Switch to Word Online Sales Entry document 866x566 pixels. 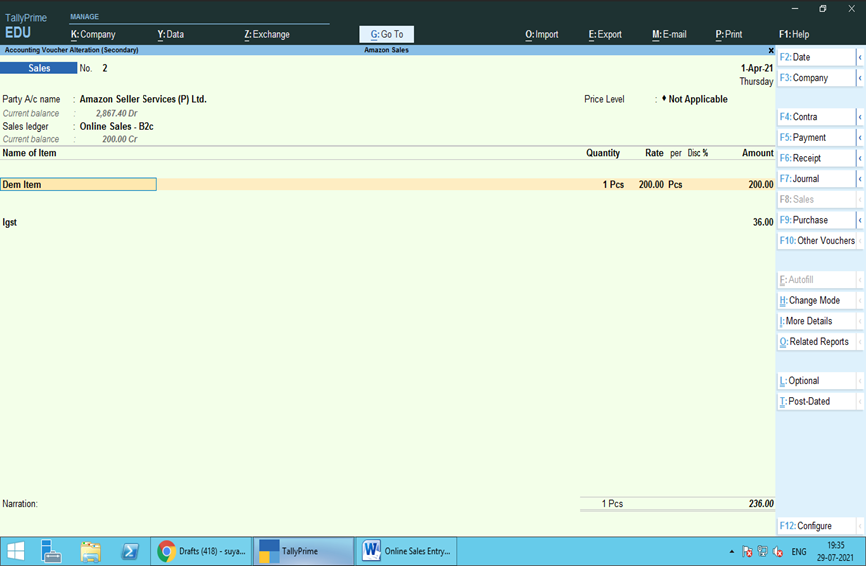(x=406, y=551)
